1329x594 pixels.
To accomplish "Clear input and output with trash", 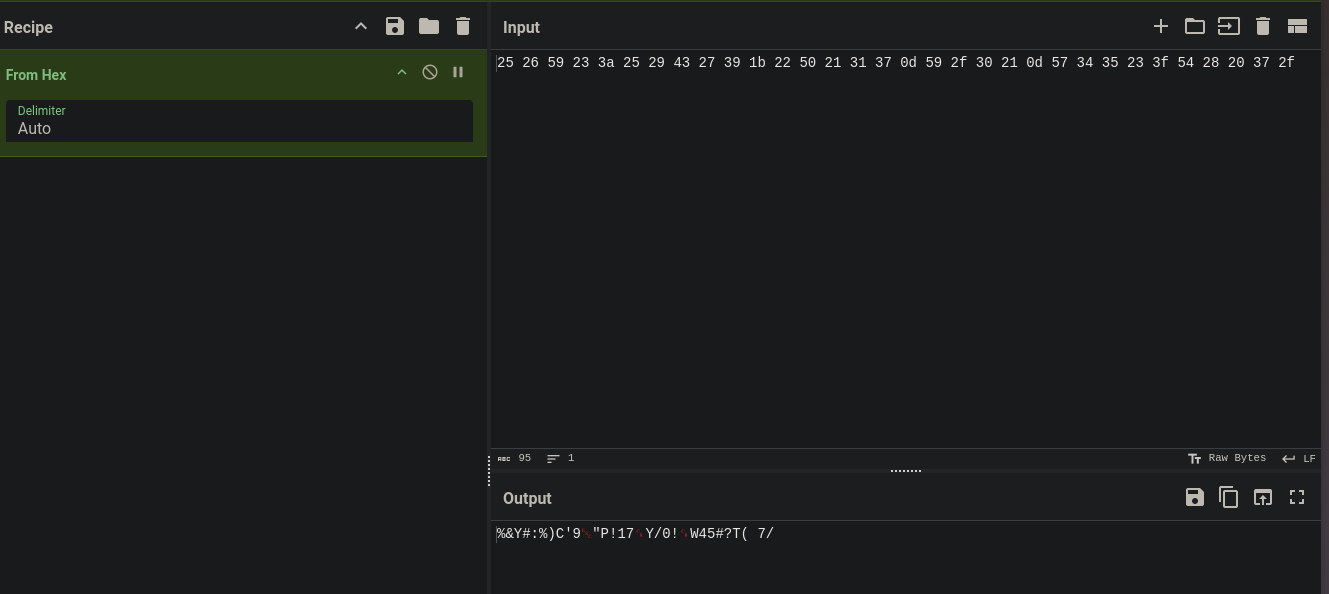I will [1263, 27].
